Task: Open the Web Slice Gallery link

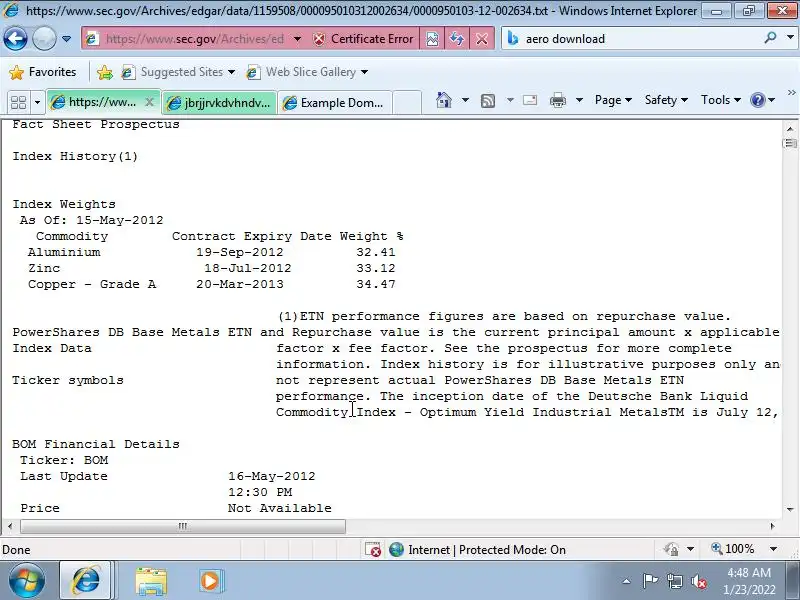Action: pyautogui.click(x=307, y=72)
